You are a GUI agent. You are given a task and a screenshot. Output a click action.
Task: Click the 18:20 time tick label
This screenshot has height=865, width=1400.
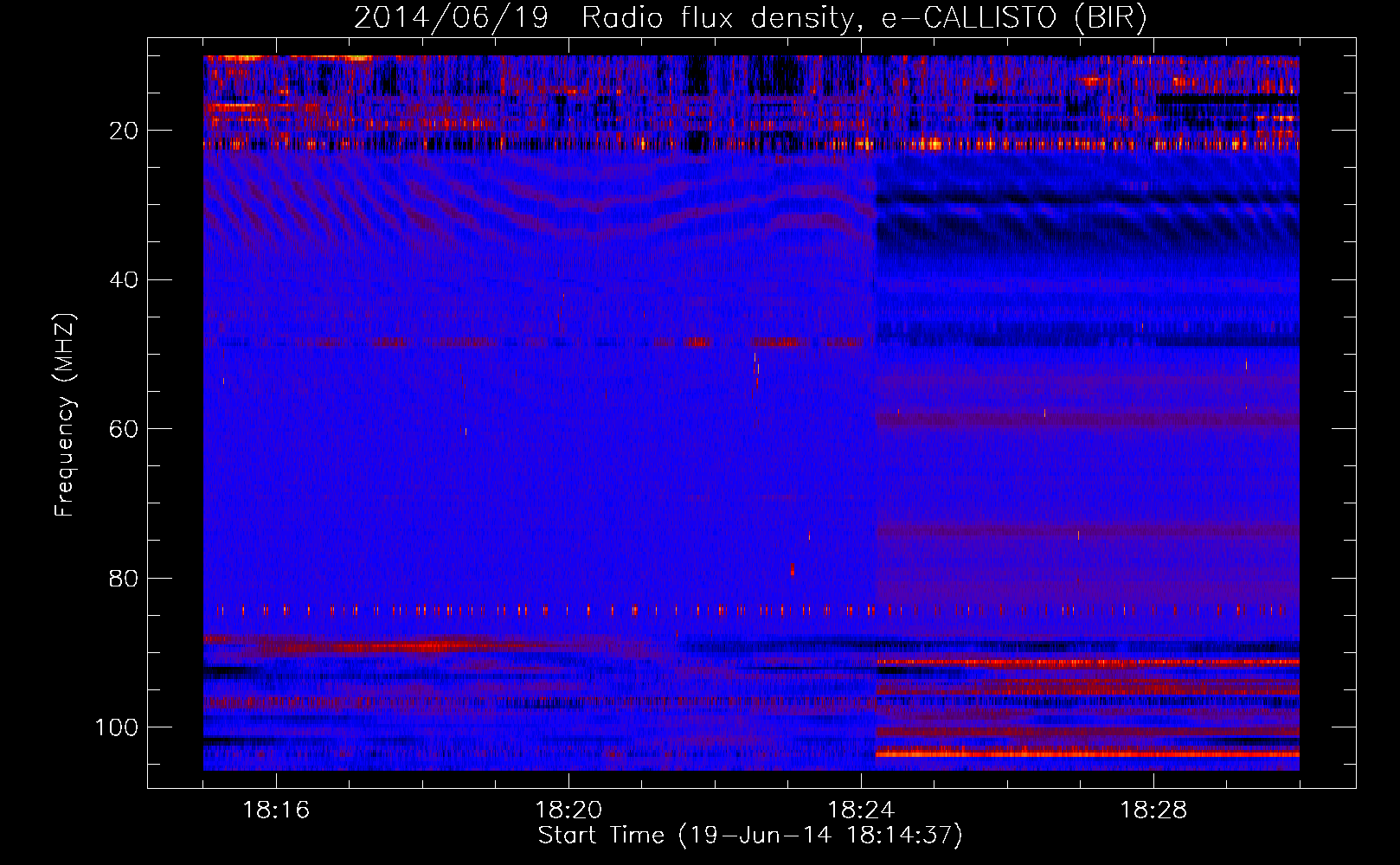point(568,811)
